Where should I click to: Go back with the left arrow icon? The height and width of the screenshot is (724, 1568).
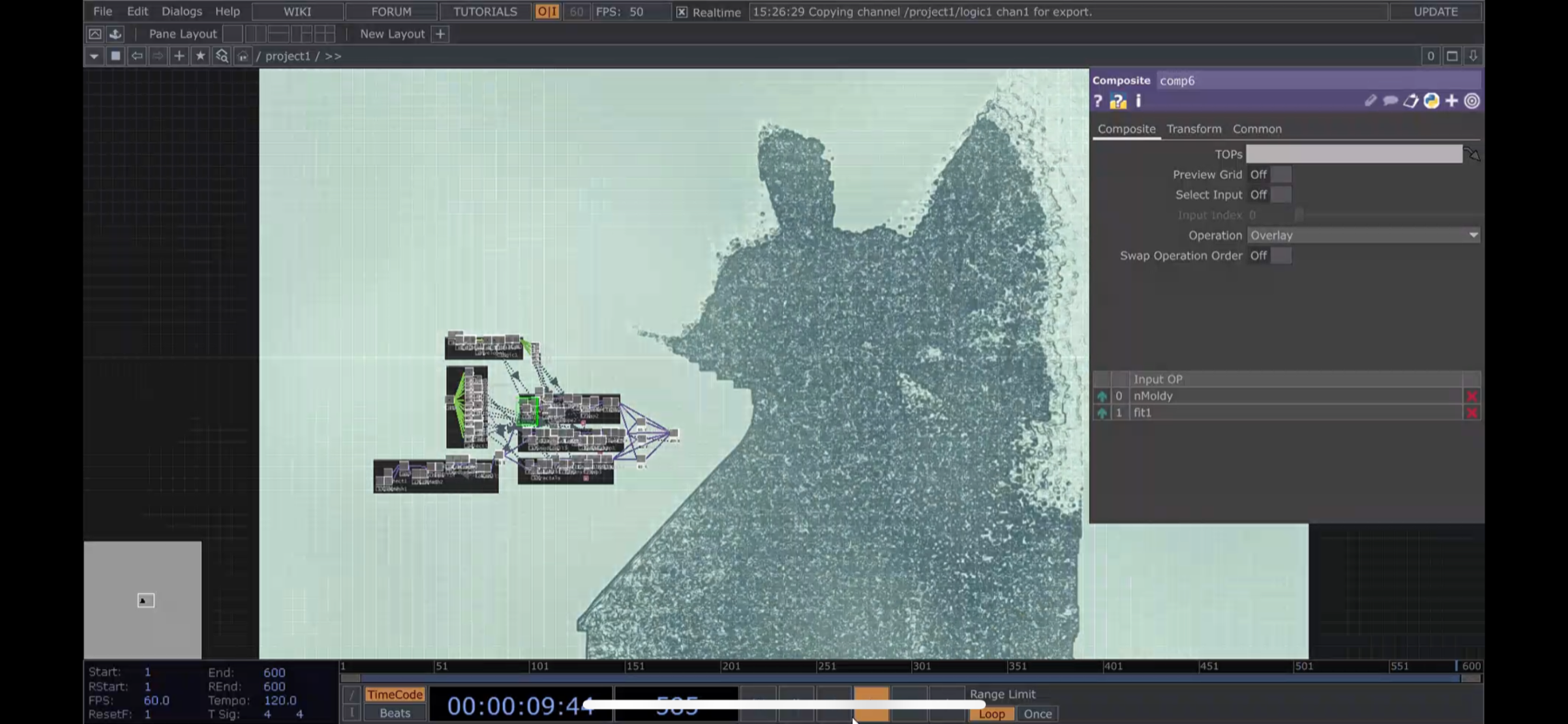click(x=137, y=56)
